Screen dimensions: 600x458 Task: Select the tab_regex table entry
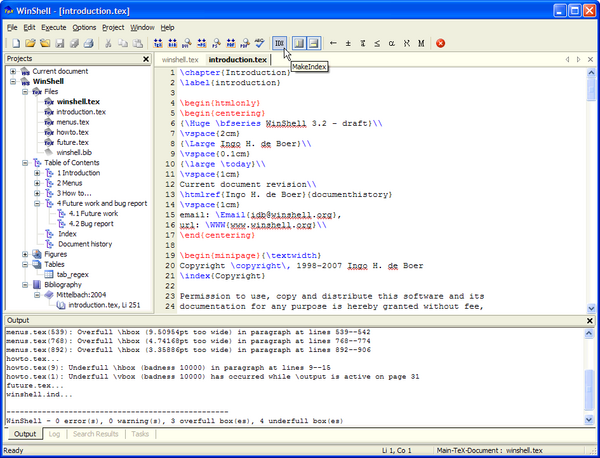point(73,275)
